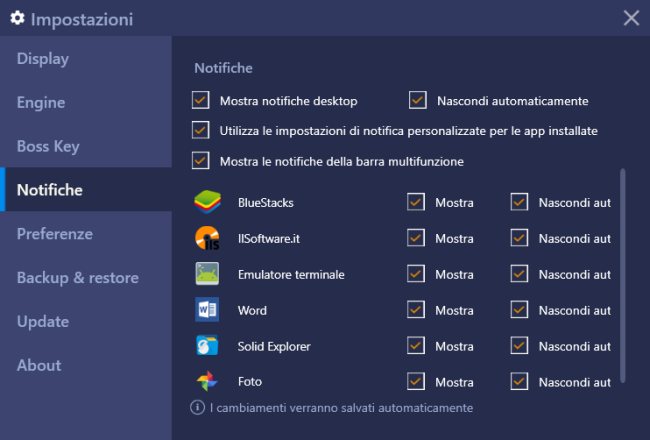Viewport: 650px width, 440px height.
Task: Click the Word app icon
Action: (207, 310)
